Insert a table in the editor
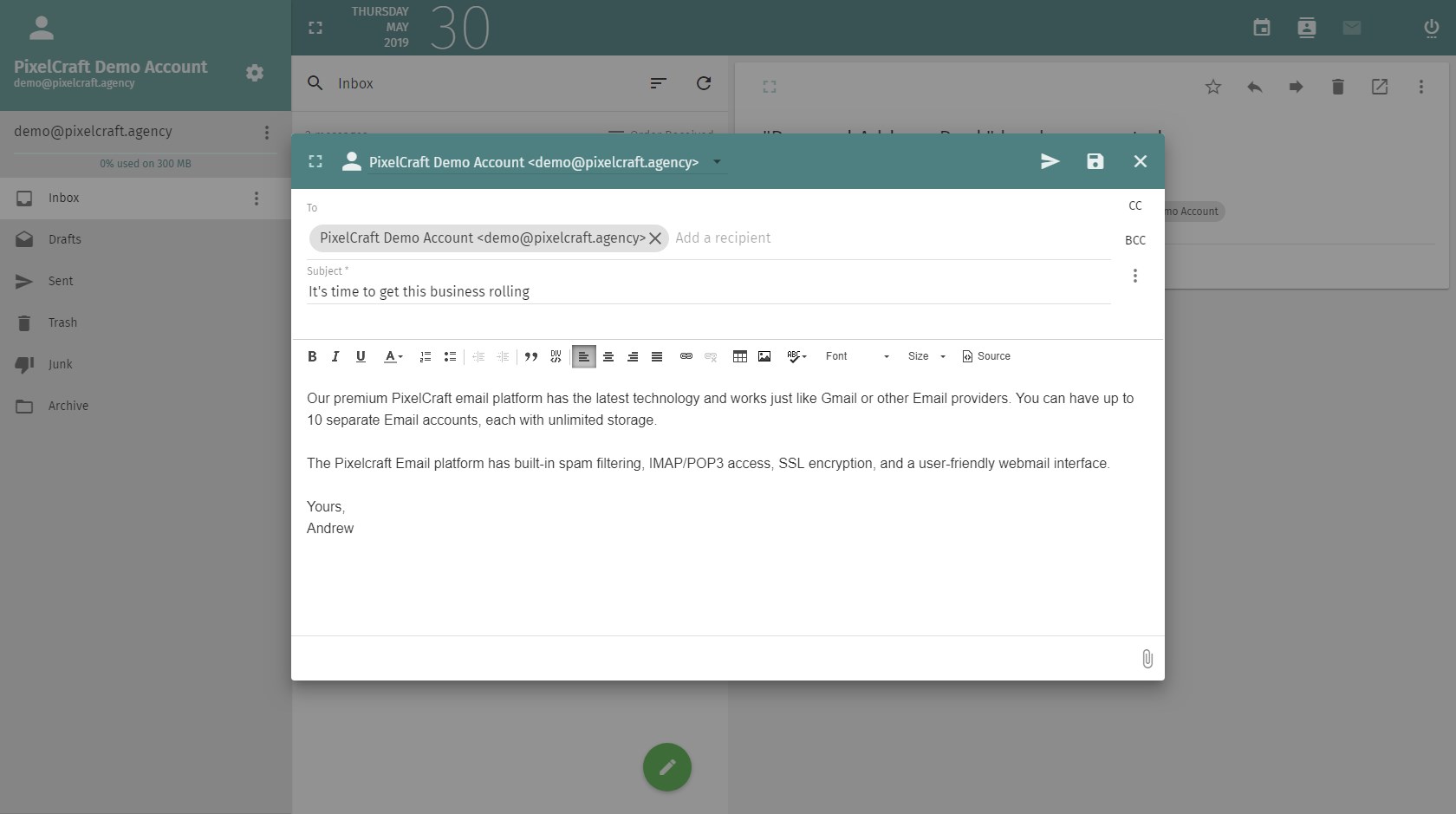 (739, 356)
